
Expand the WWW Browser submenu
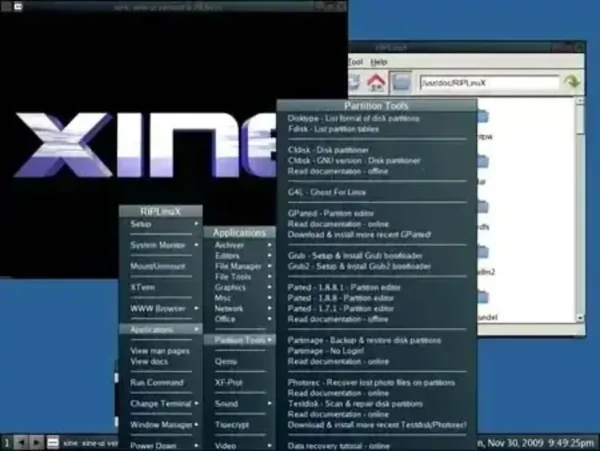(160, 308)
